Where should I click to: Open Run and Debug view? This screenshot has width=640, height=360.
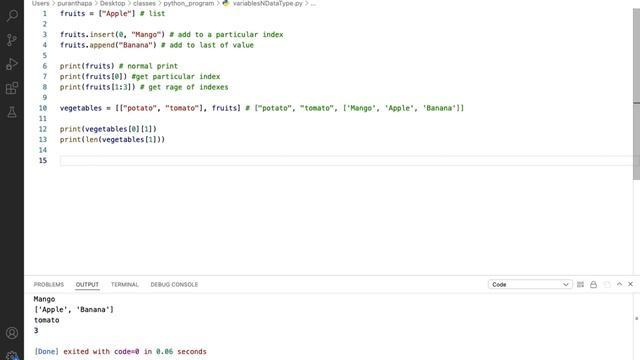point(12,64)
